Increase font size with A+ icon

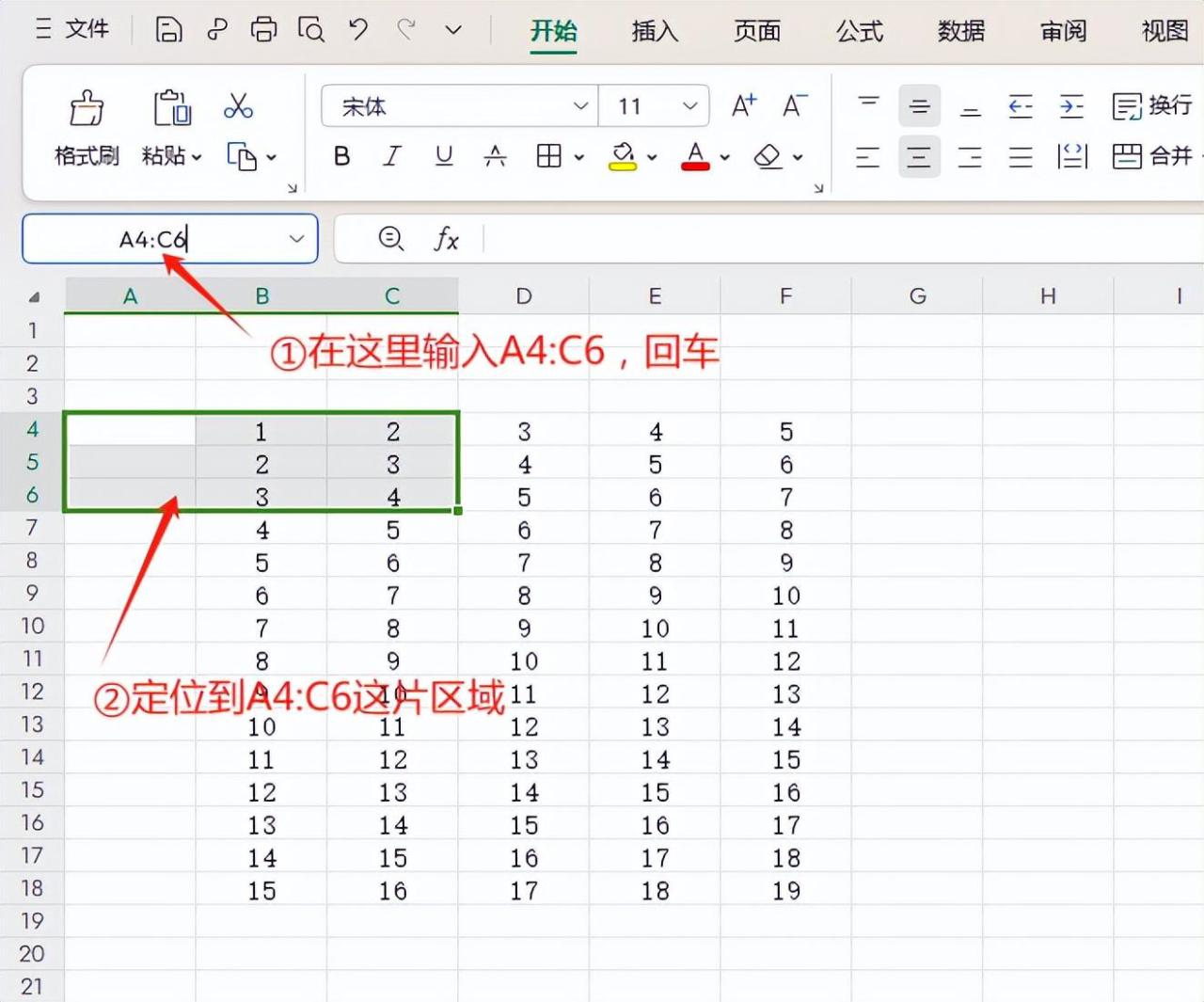point(744,106)
